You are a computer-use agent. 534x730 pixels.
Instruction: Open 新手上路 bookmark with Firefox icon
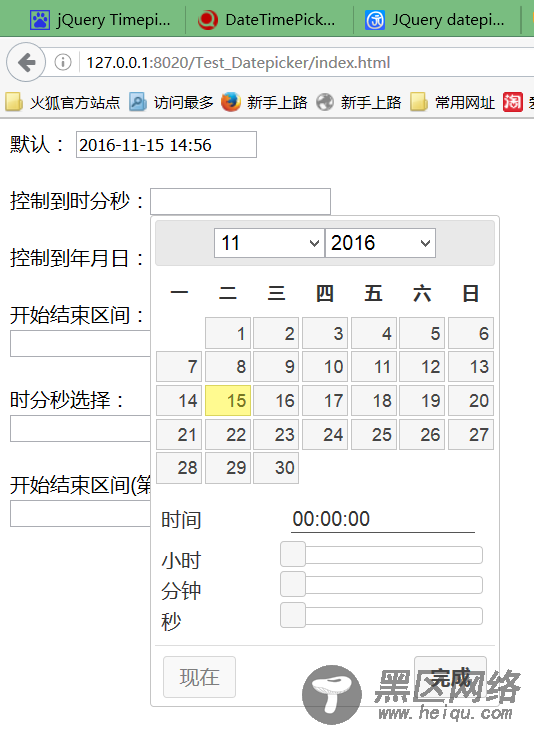(264, 102)
